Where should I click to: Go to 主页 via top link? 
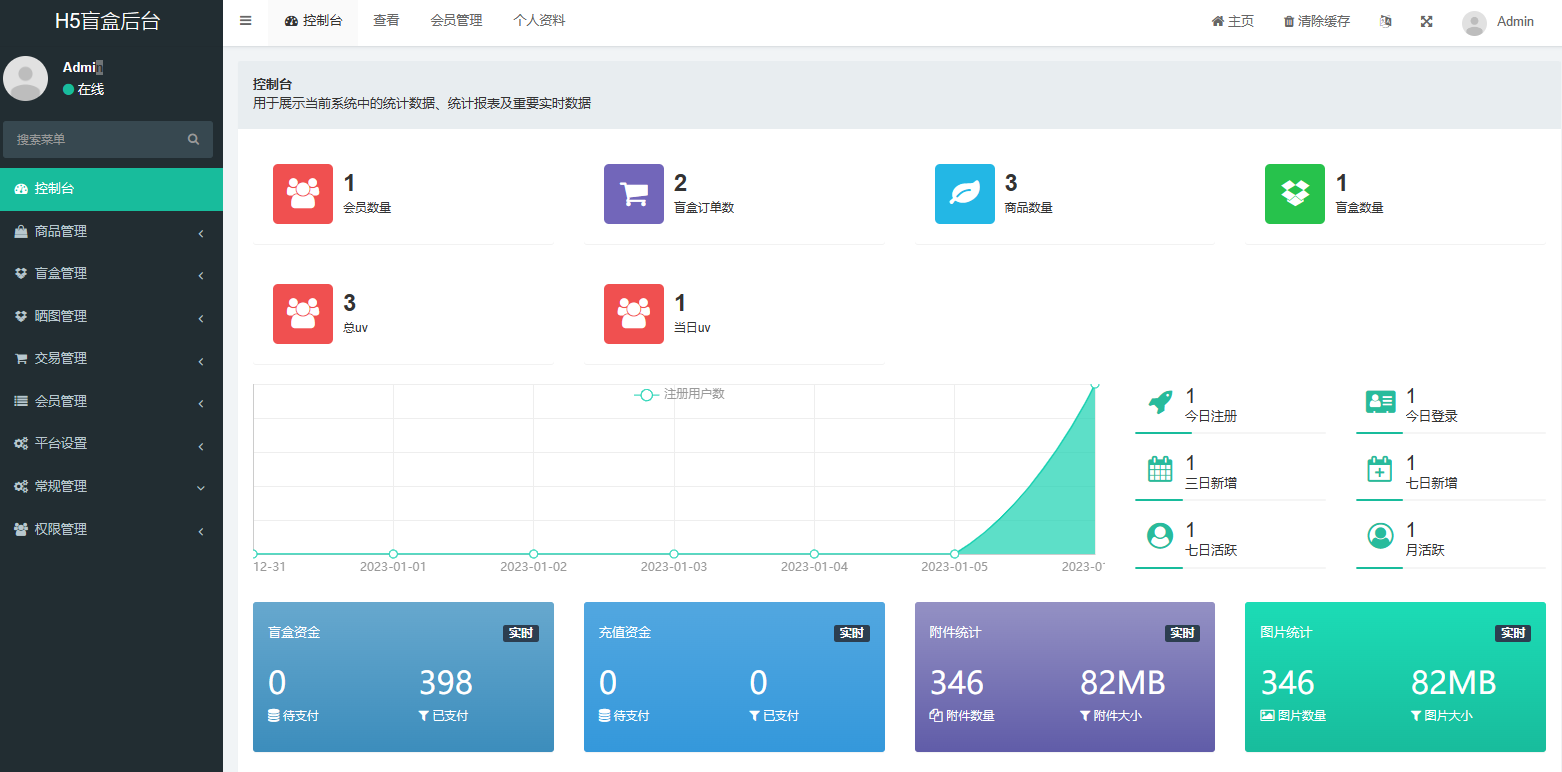pyautogui.click(x=1233, y=22)
